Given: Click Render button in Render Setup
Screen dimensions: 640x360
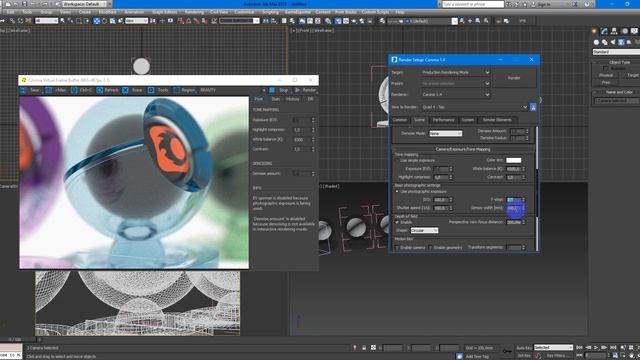Looking at the screenshot, I should coord(514,78).
